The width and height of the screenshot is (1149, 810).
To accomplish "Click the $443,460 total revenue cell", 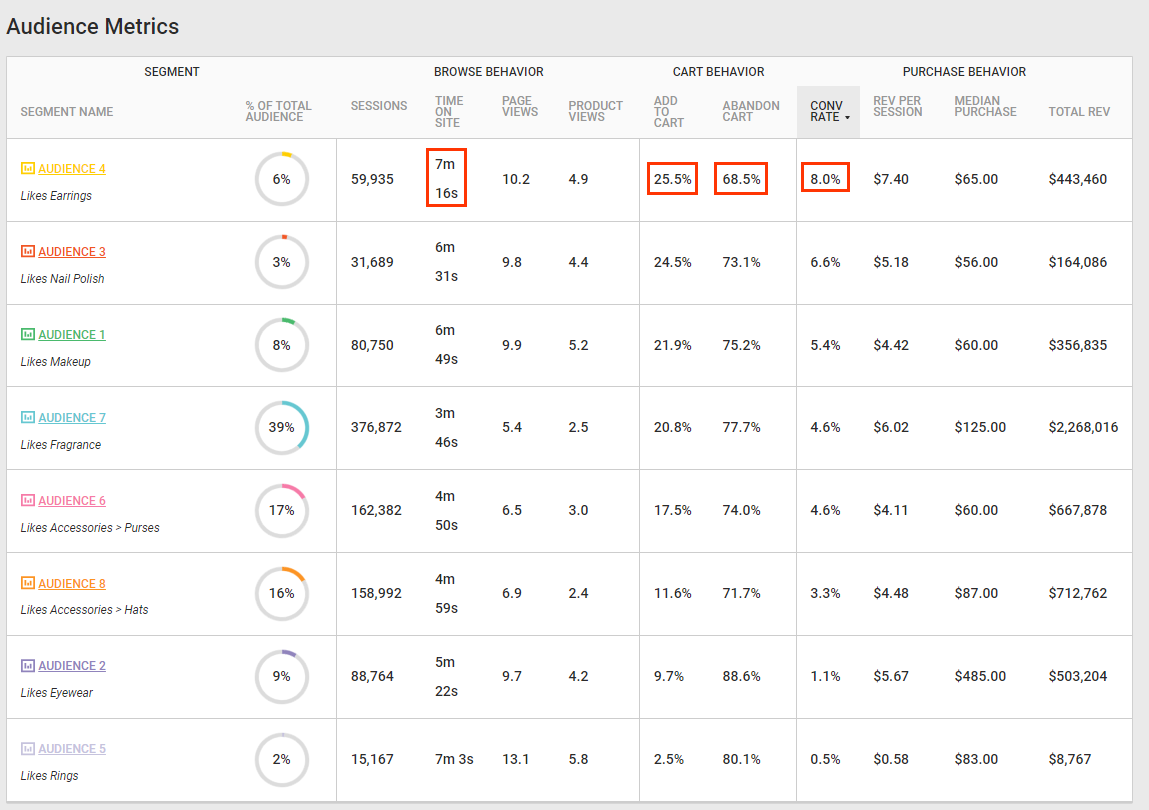I will pos(1077,179).
